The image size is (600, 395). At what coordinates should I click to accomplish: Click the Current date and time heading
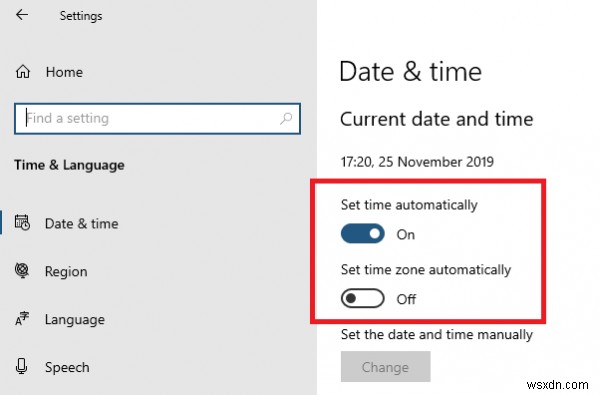[437, 119]
